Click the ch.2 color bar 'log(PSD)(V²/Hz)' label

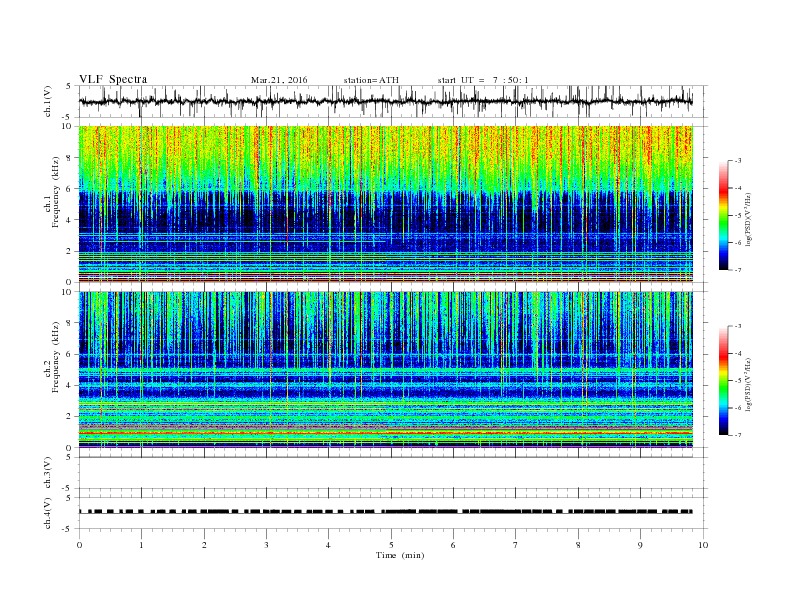[748, 384]
